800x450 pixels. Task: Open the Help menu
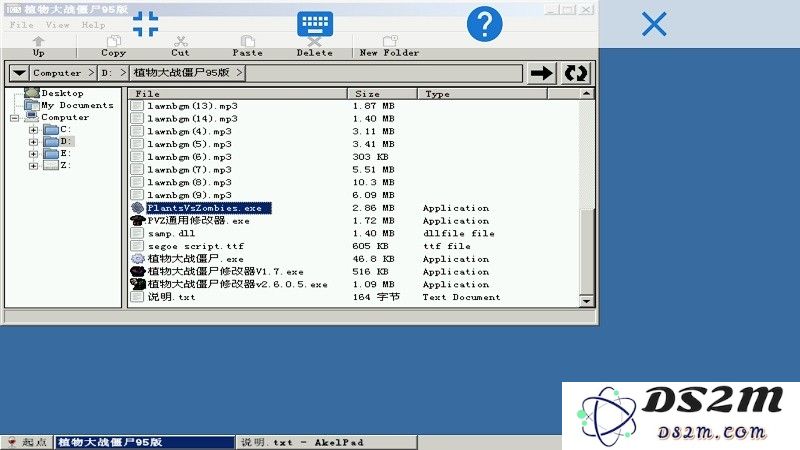pos(93,24)
